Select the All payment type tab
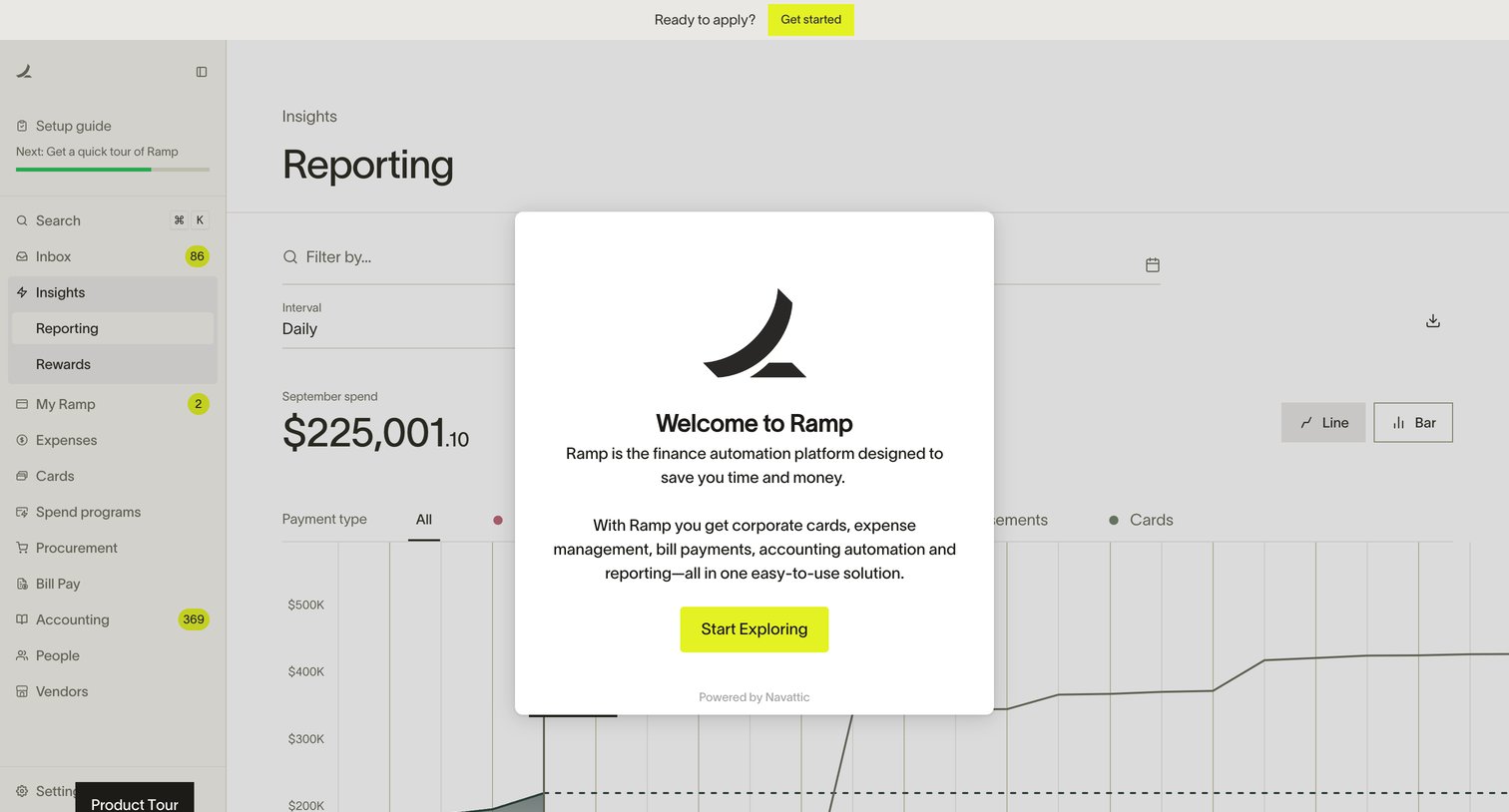 click(424, 520)
